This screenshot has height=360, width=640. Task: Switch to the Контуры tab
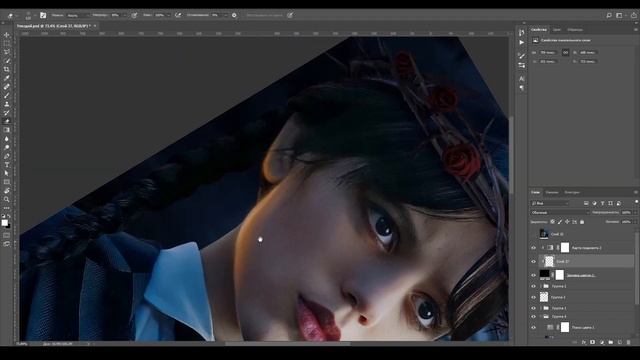pyautogui.click(x=572, y=192)
